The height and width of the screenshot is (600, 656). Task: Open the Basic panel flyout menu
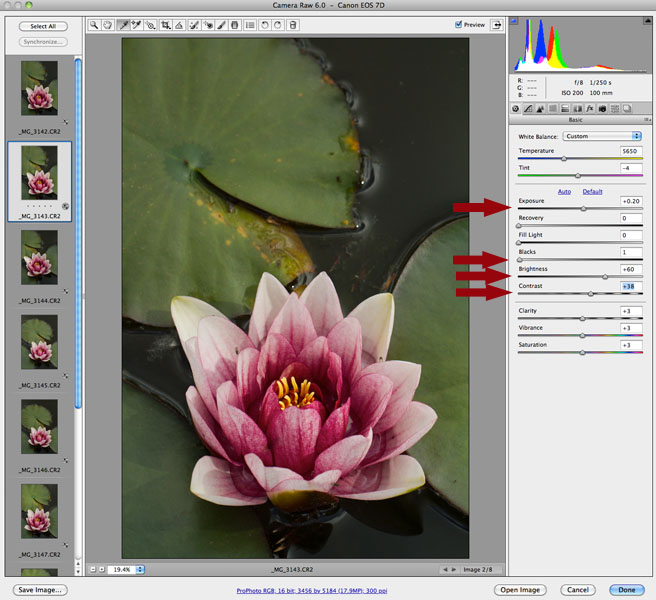pos(647,120)
